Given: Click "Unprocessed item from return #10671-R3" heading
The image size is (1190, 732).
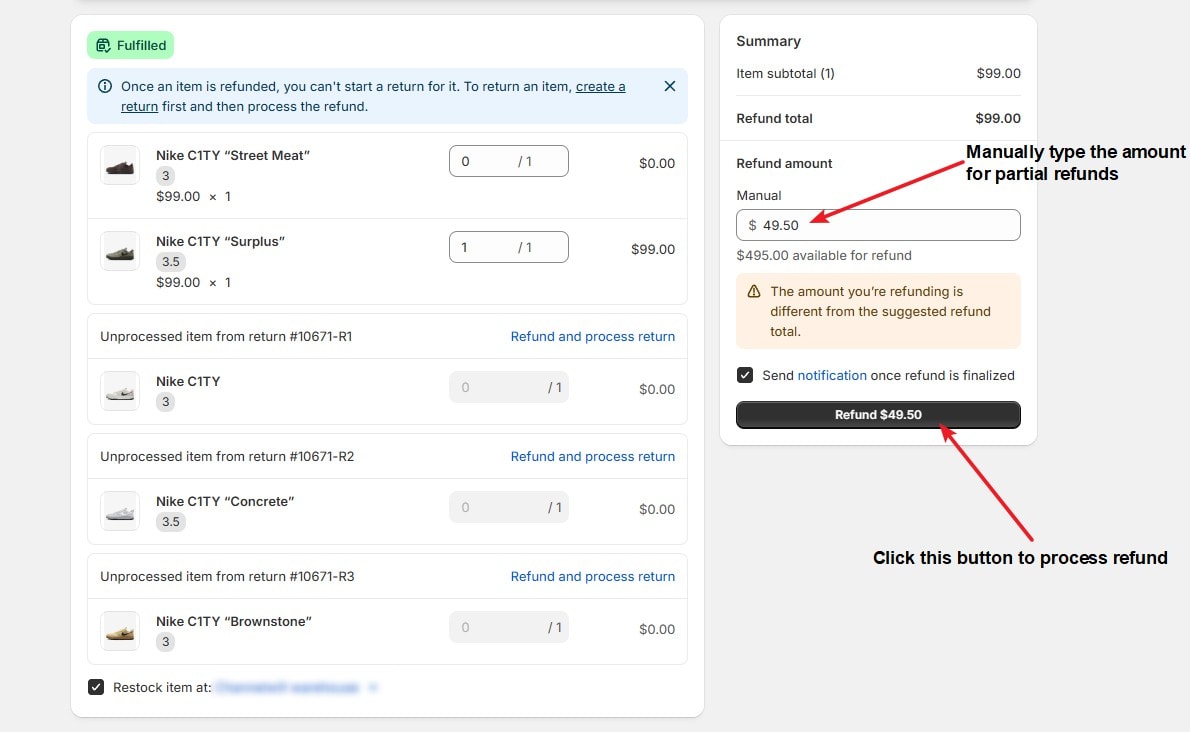Looking at the screenshot, I should coord(227,576).
